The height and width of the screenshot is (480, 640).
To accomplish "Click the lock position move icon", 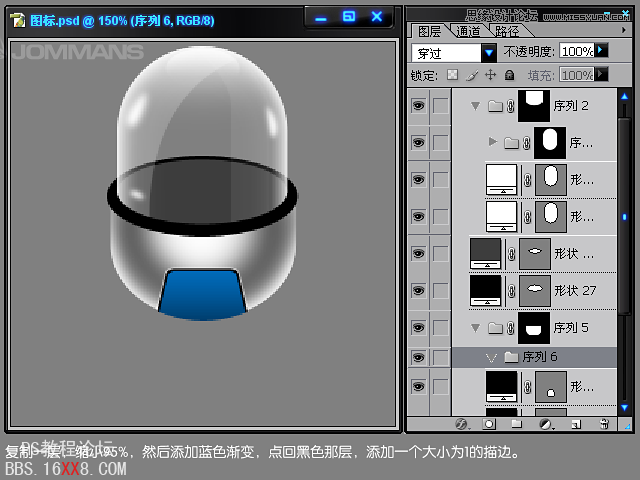I will (x=490, y=75).
